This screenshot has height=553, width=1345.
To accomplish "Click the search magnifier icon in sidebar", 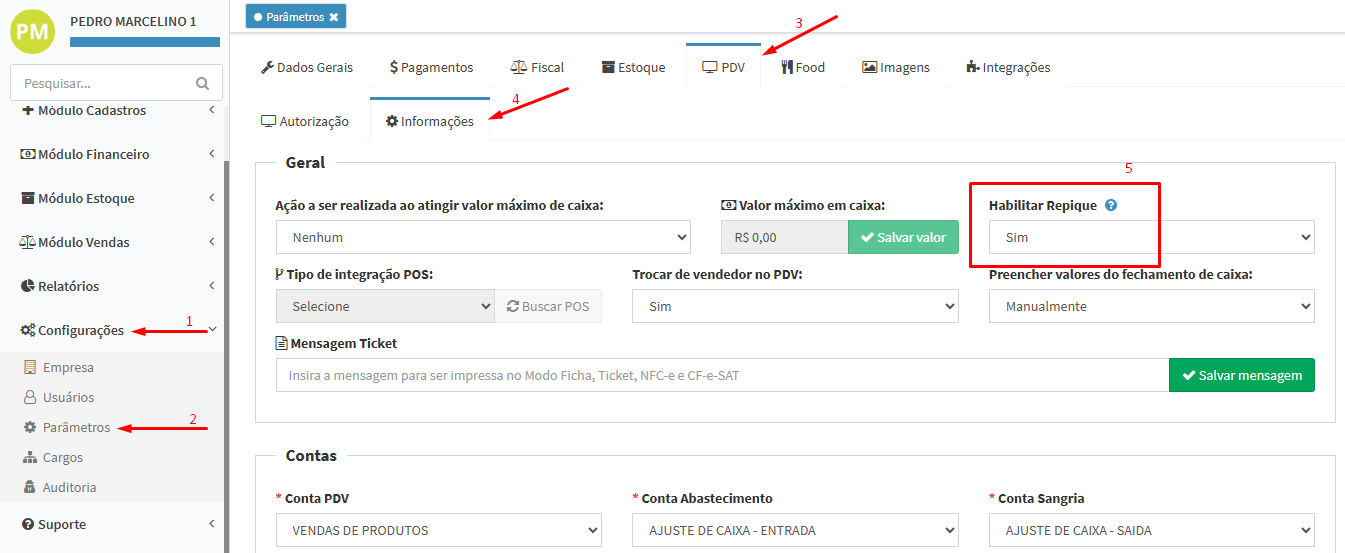I will 203,84.
